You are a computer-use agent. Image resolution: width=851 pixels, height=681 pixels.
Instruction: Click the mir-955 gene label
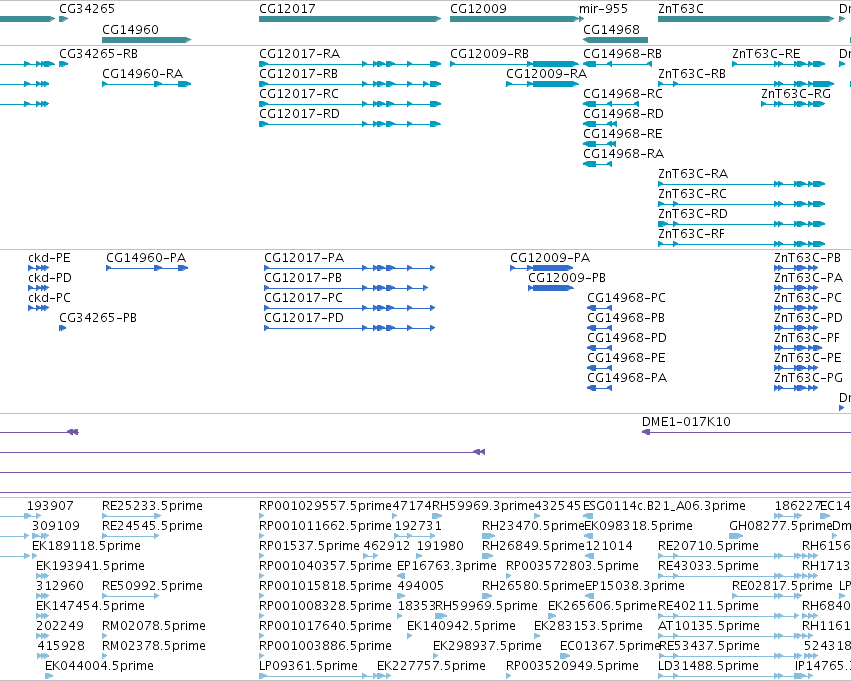click(x=603, y=9)
